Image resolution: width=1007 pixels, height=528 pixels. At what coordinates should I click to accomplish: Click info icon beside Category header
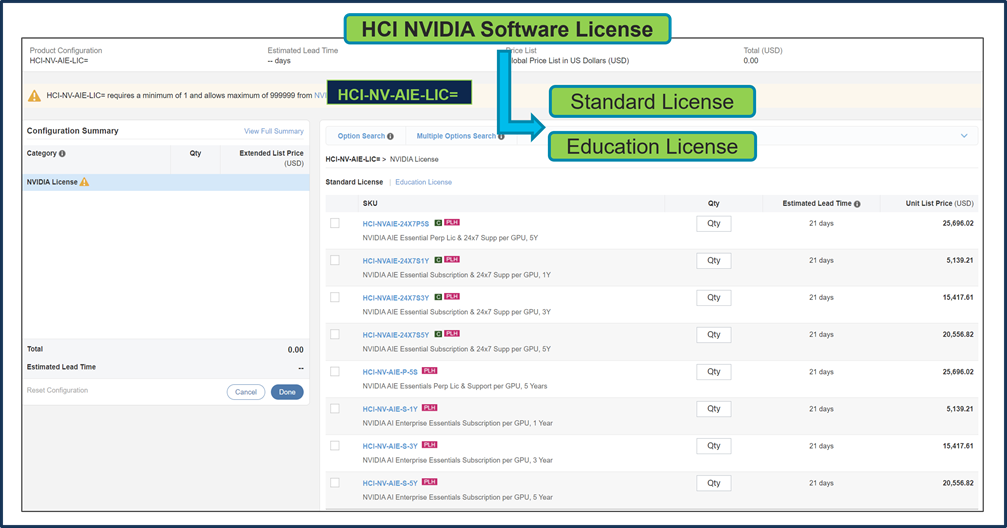[62, 154]
